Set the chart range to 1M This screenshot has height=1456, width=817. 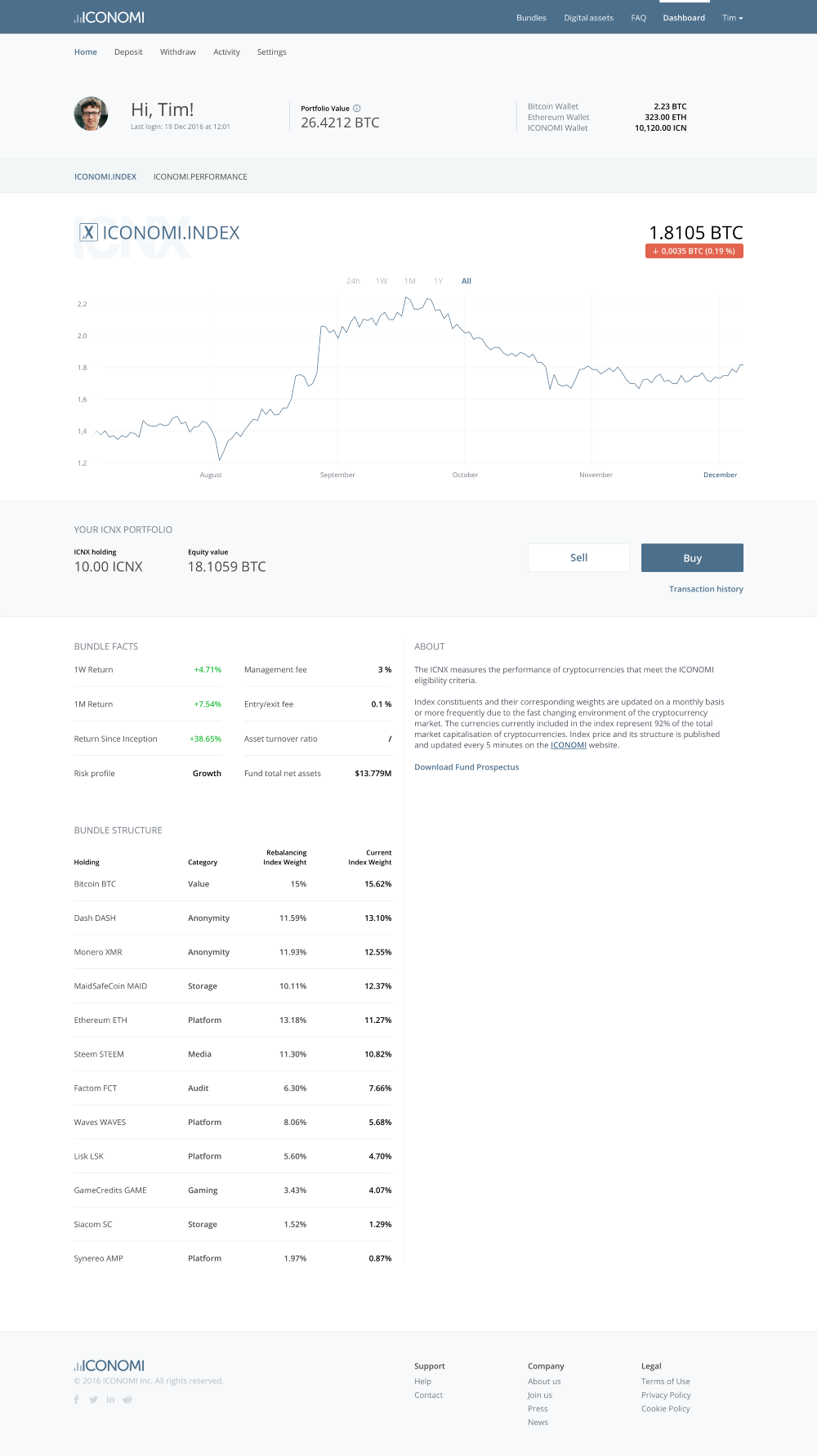(x=410, y=281)
